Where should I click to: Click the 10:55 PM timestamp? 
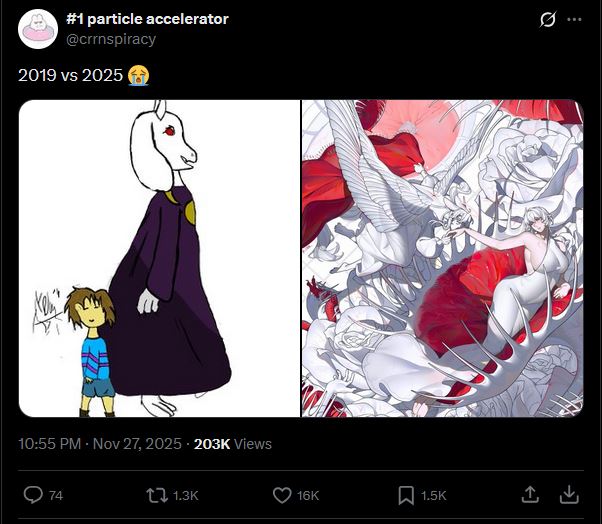tap(50, 444)
